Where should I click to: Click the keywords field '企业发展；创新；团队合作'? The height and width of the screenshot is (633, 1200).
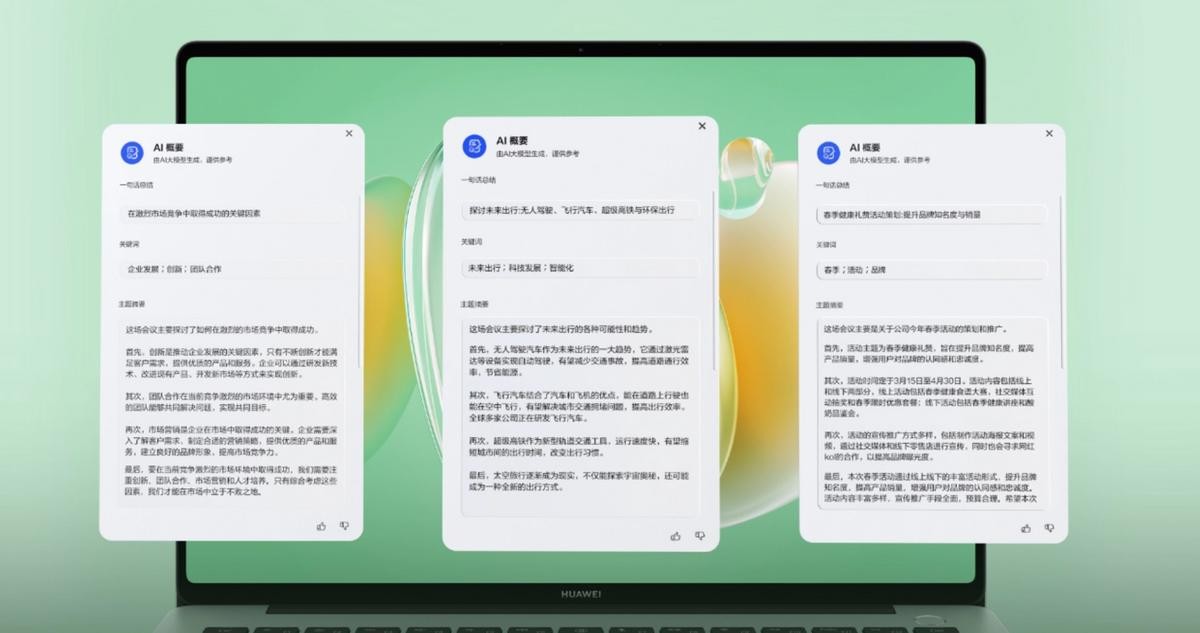[x=232, y=269]
